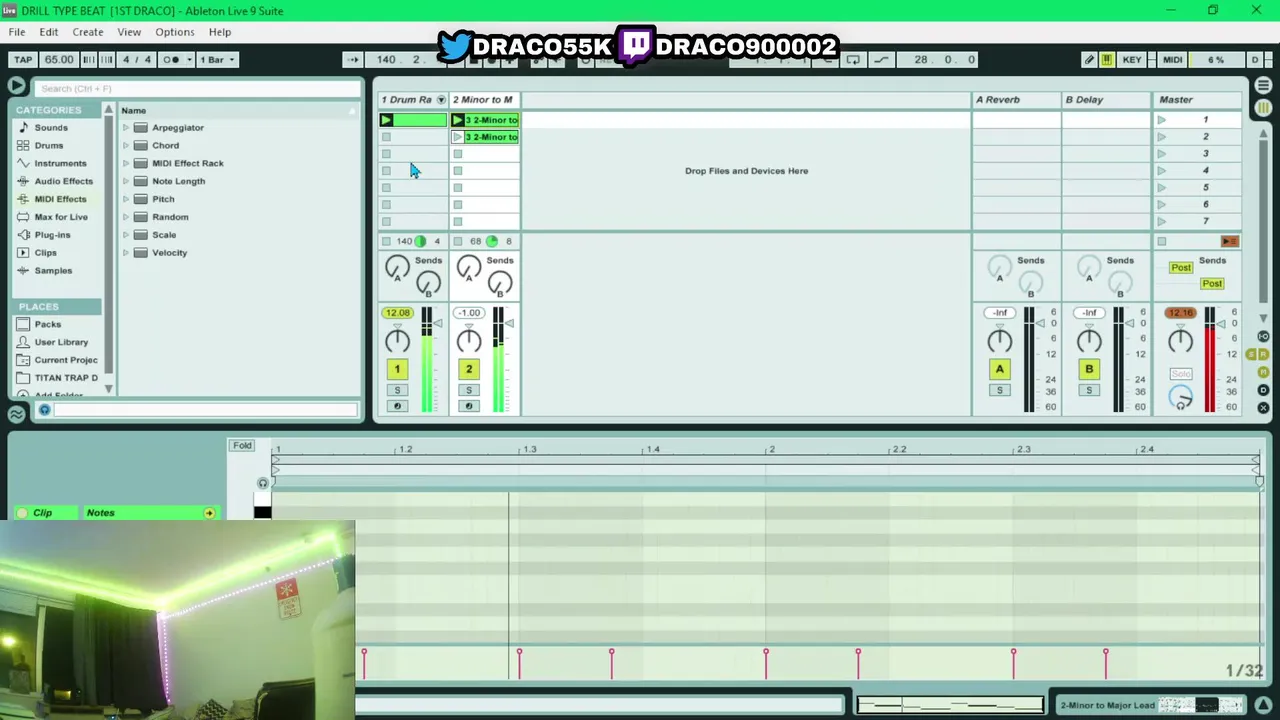Viewport: 1280px width, 720px height.
Task: Launch second 2-Minor to Major clip
Action: [x=458, y=137]
